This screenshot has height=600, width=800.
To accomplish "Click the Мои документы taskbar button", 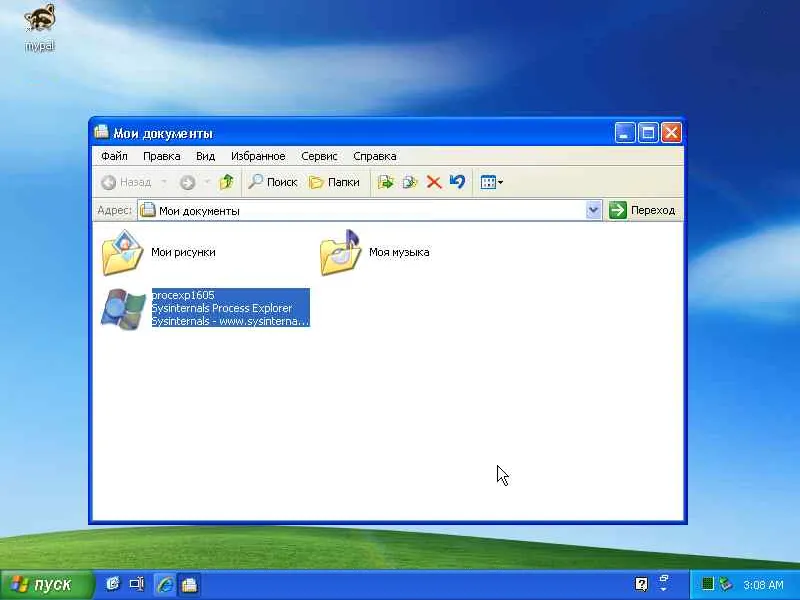I will [x=189, y=585].
